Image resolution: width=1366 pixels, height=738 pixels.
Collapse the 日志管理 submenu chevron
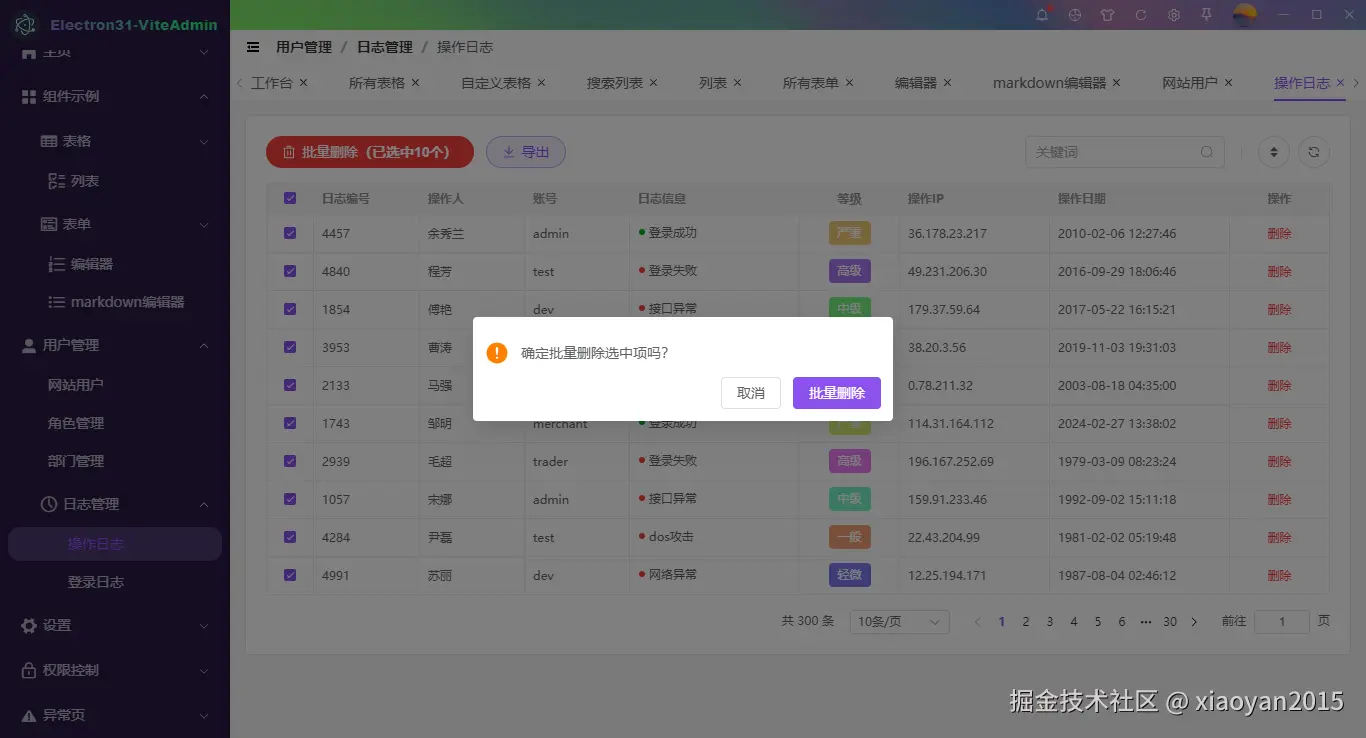pyautogui.click(x=204, y=505)
